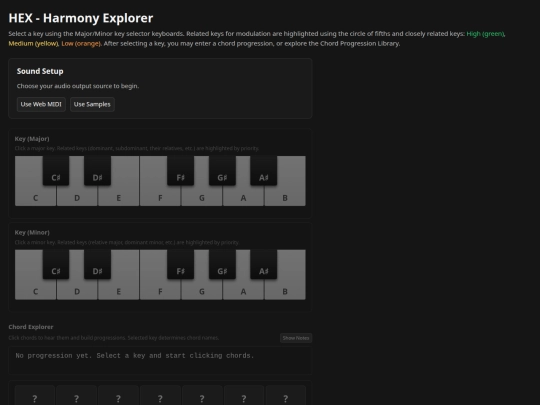Click the progression text box saying 'No progression yet'

pyautogui.click(x=160, y=360)
